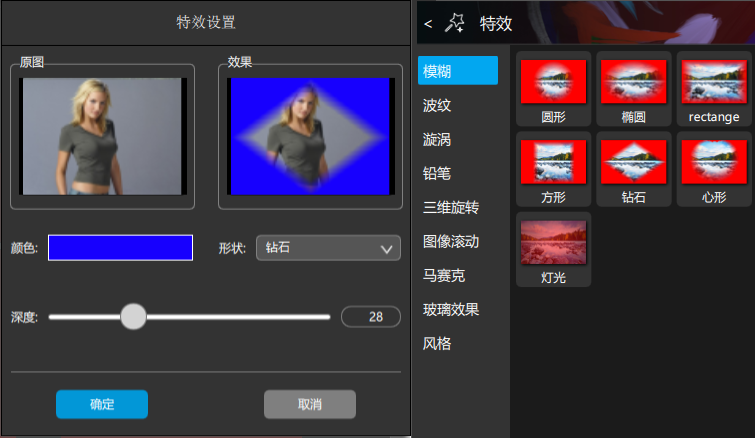Open the 模糊 effects category

pyautogui.click(x=457, y=71)
